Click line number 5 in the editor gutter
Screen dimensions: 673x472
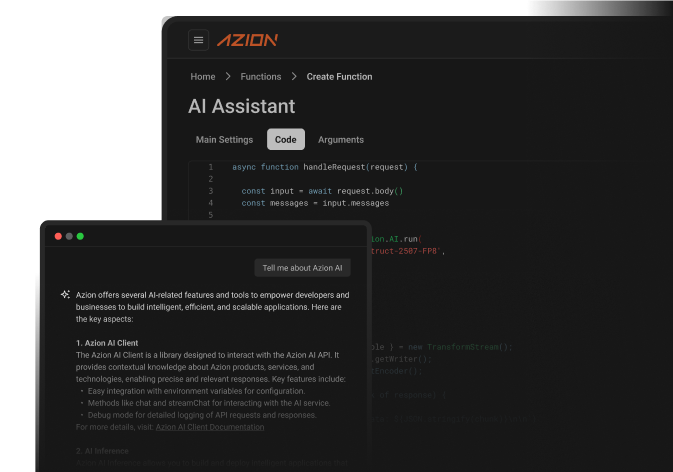(211, 215)
